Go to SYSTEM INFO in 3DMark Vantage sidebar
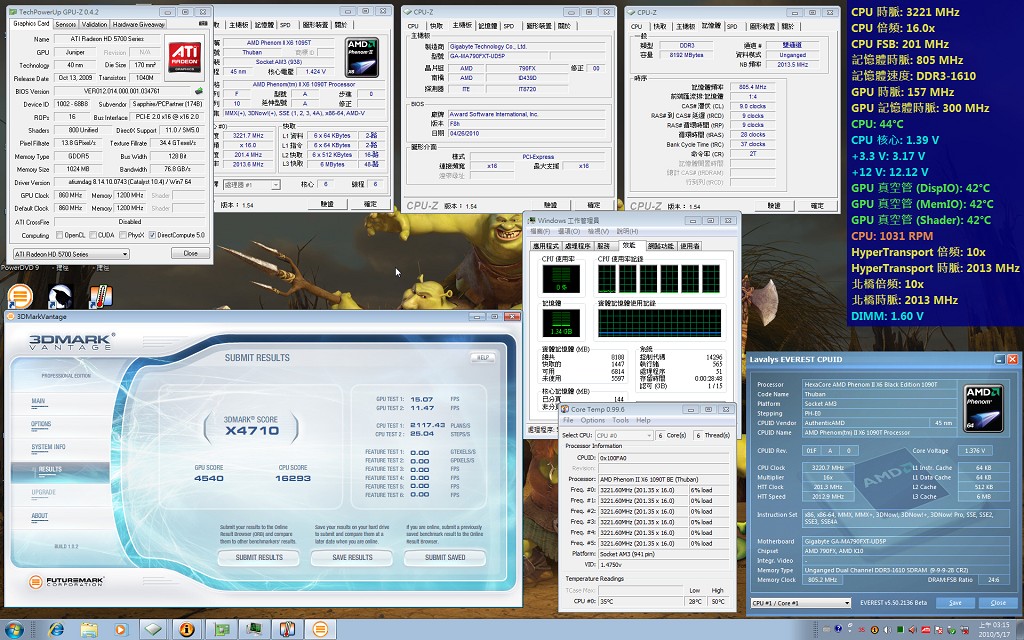The image size is (1024, 640). coord(48,447)
